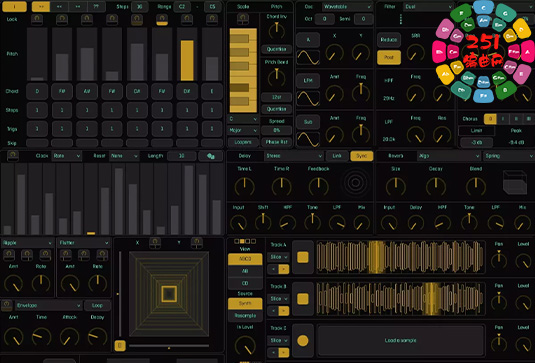The height and width of the screenshot is (363, 535).
Task: Click the first lock icon under Flutter
Action: click(66, 255)
